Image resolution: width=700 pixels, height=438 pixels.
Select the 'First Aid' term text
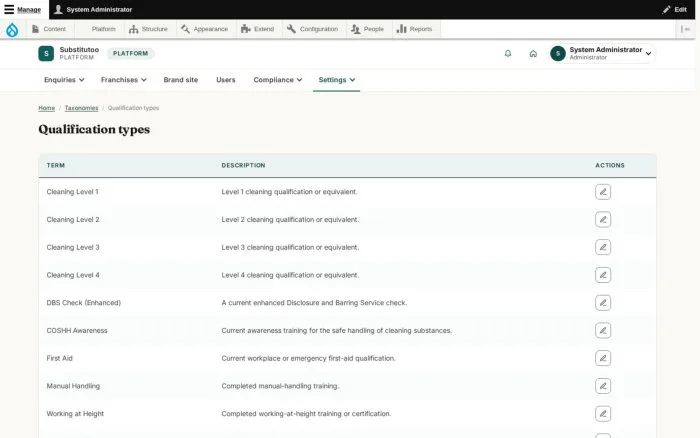(x=59, y=358)
